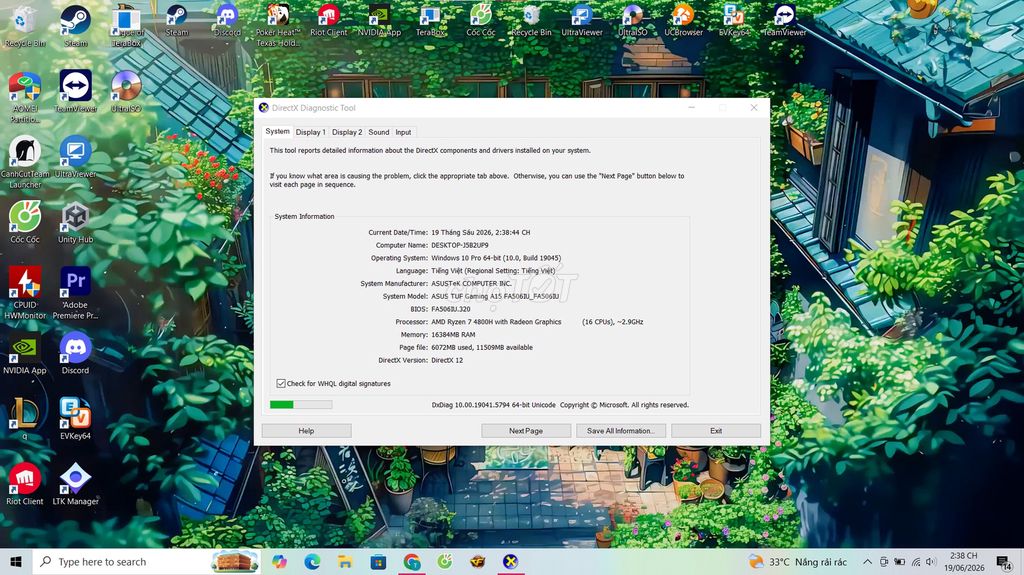The height and width of the screenshot is (575, 1024).
Task: Open LTK Manager desktop shortcut
Action: [x=75, y=484]
